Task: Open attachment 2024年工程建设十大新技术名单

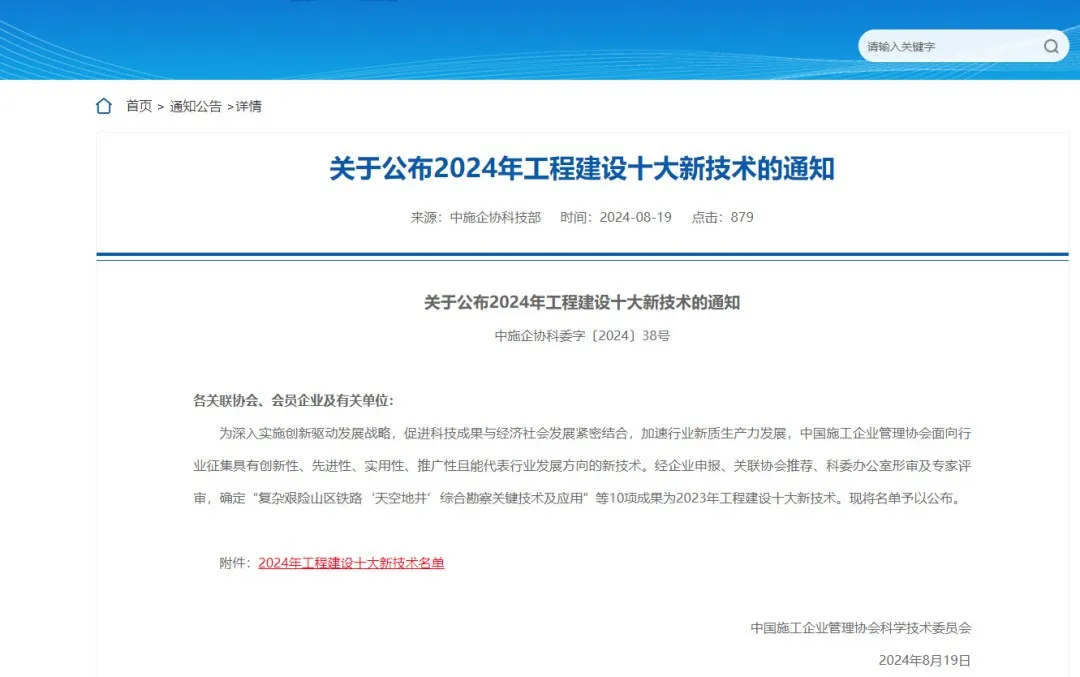Action: pyautogui.click(x=351, y=563)
